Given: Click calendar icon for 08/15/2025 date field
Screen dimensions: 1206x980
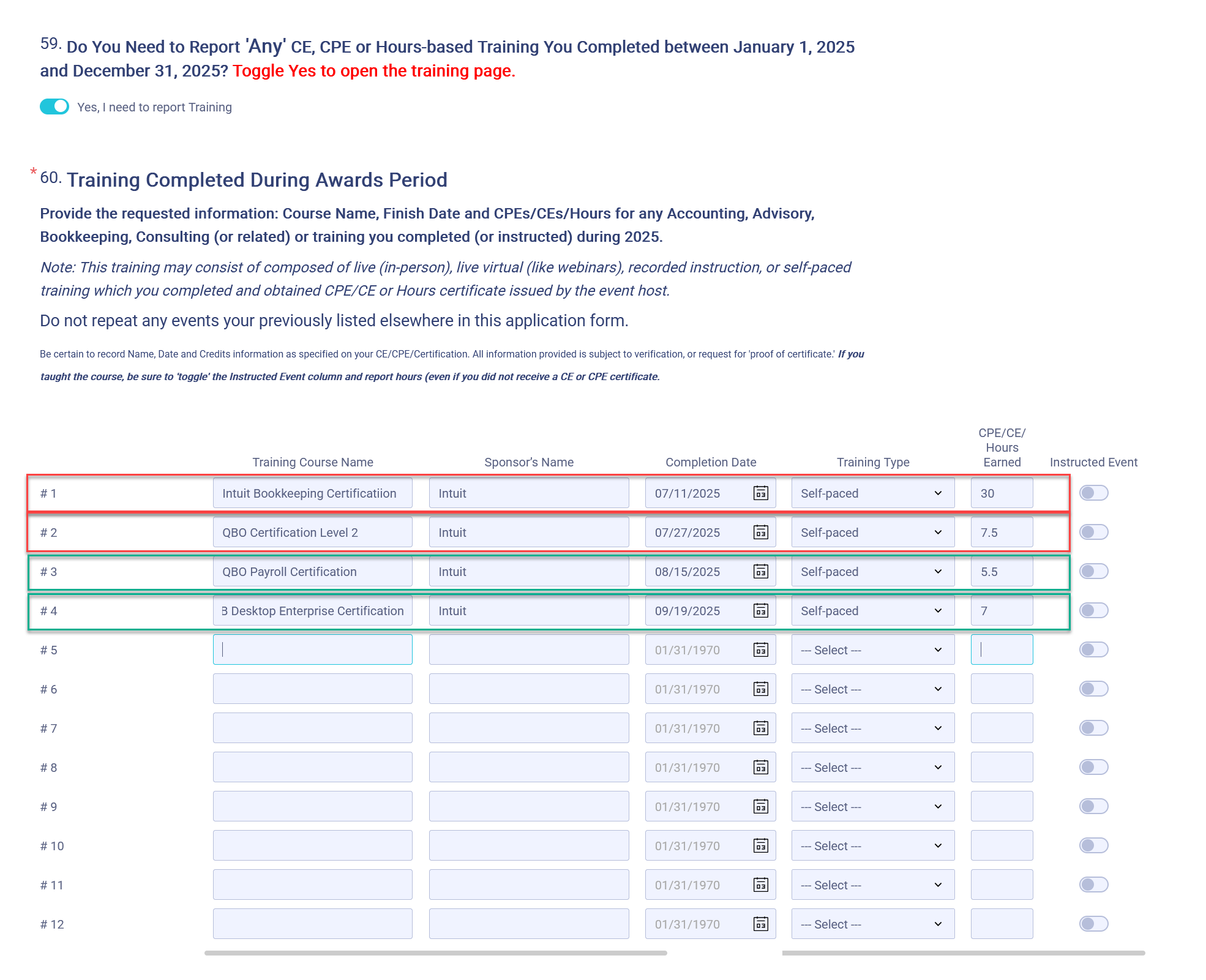Looking at the screenshot, I should coord(760,572).
